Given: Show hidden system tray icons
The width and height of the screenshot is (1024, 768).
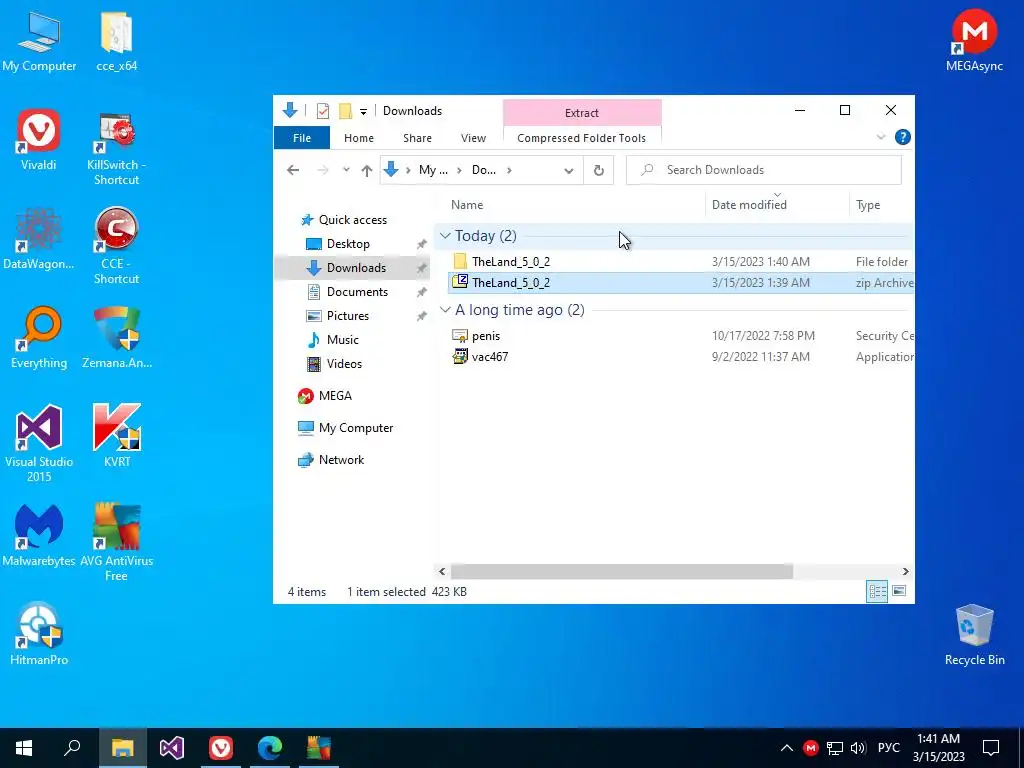Looking at the screenshot, I should (x=787, y=748).
